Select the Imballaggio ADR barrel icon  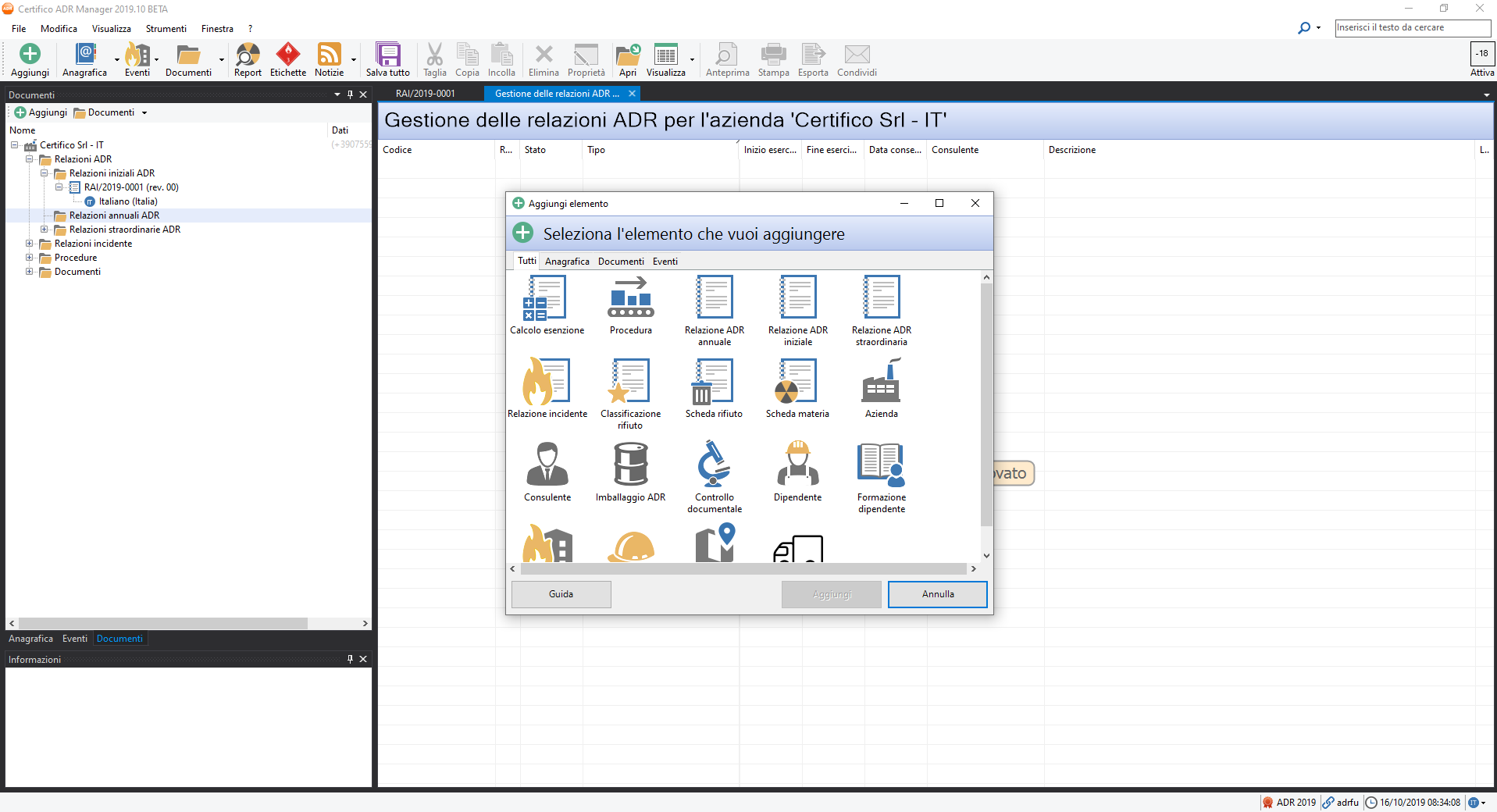[x=630, y=465]
